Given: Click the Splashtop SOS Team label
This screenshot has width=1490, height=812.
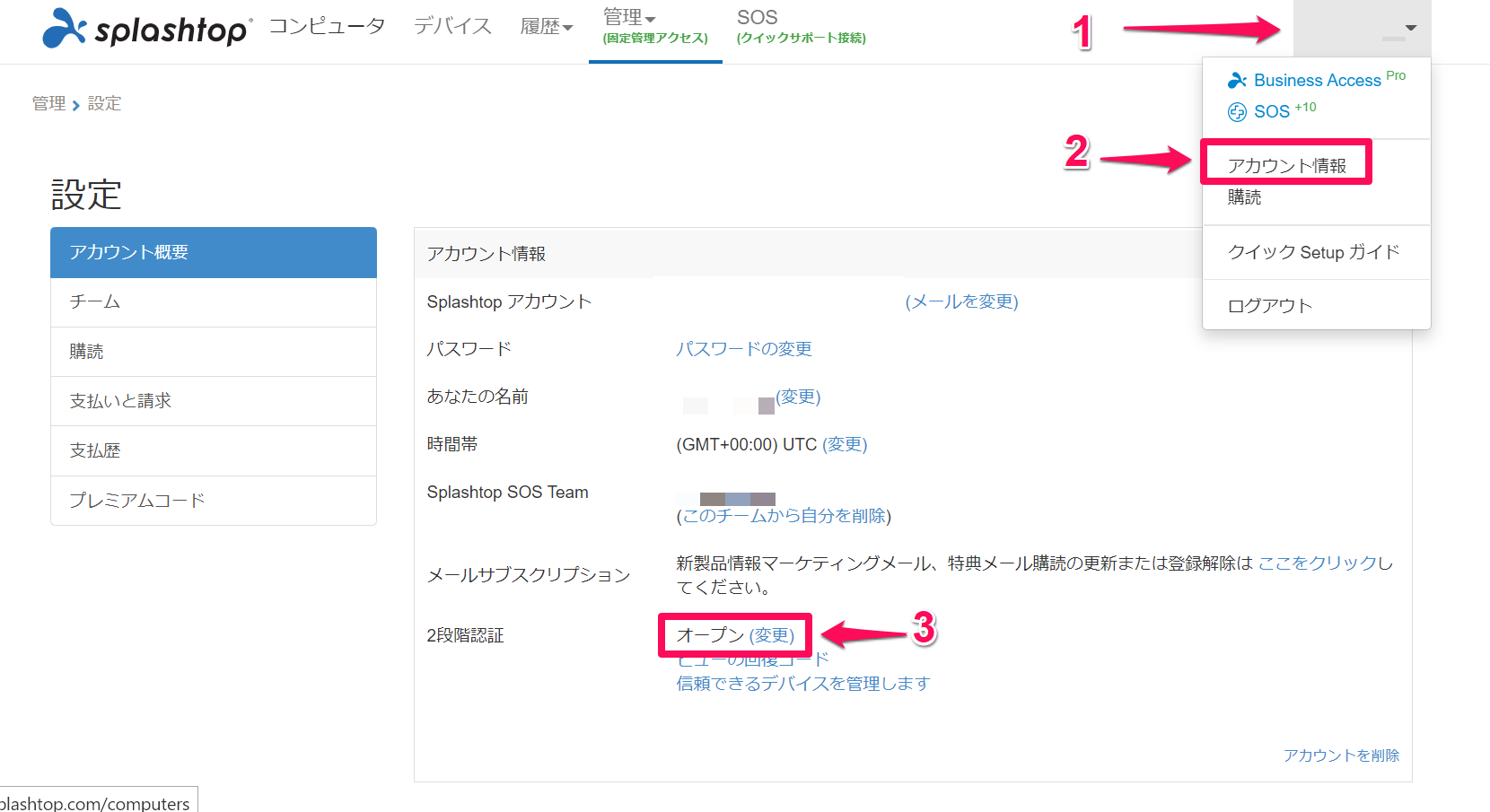Looking at the screenshot, I should pyautogui.click(x=507, y=492).
